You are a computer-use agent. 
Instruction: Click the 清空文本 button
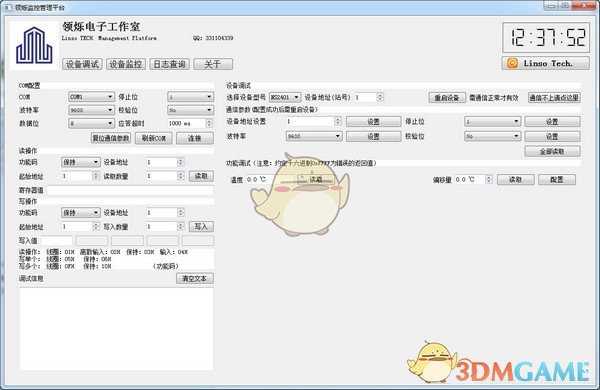195,279
